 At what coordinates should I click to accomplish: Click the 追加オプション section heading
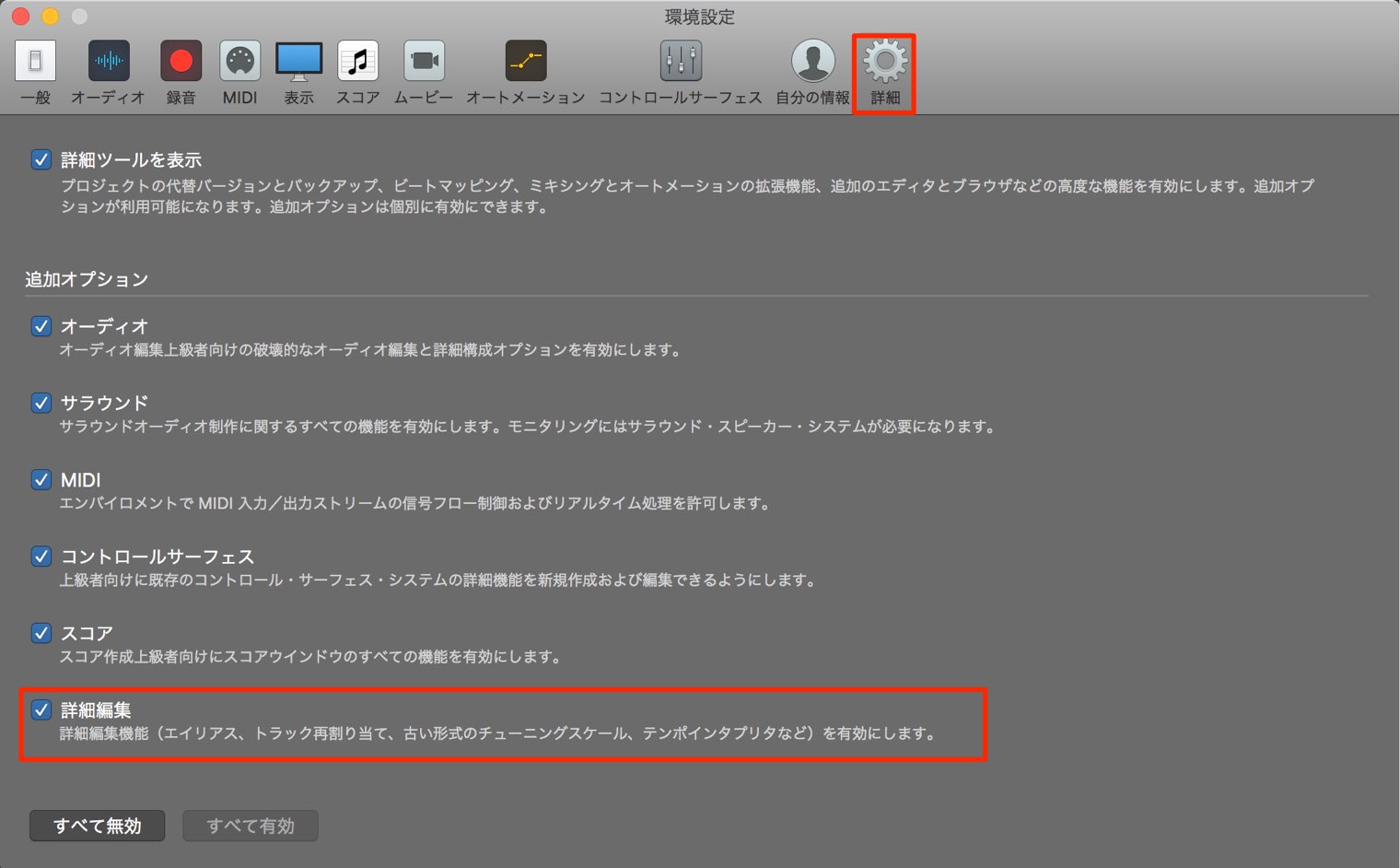pos(87,279)
